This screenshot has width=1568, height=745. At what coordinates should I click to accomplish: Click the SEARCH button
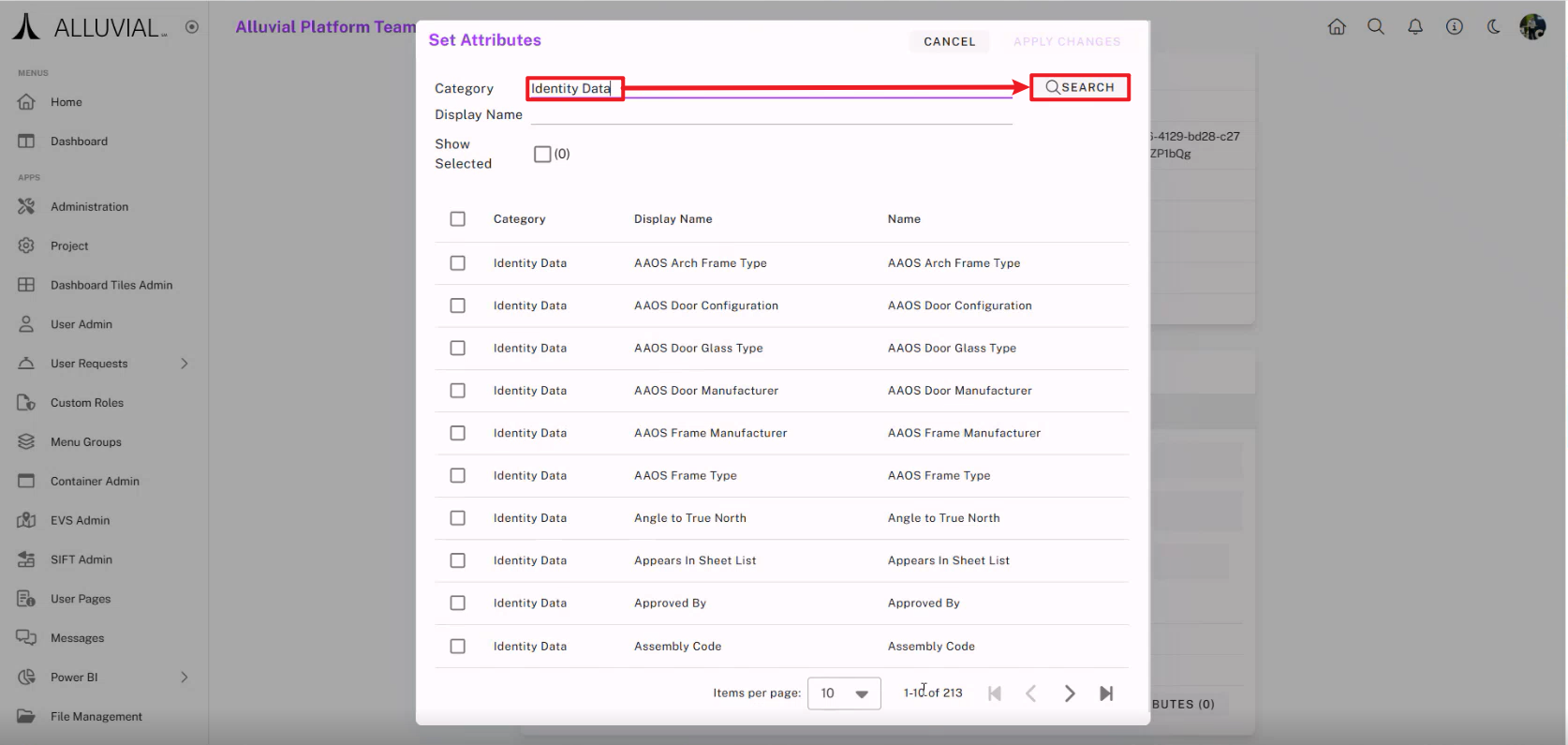pos(1080,87)
